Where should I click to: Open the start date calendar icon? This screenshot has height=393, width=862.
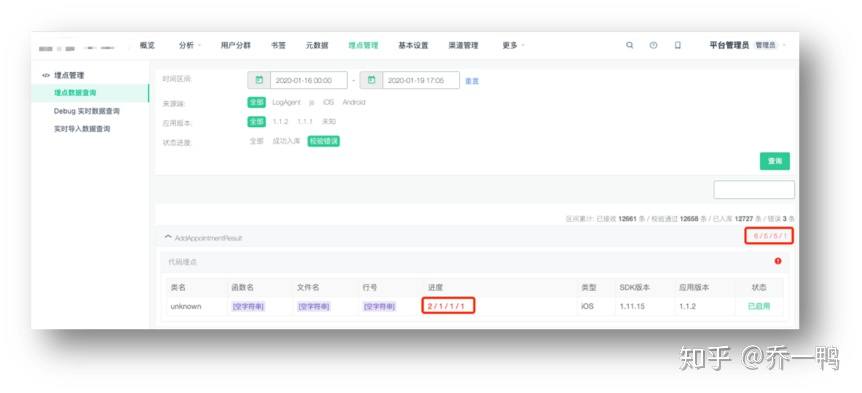259,80
